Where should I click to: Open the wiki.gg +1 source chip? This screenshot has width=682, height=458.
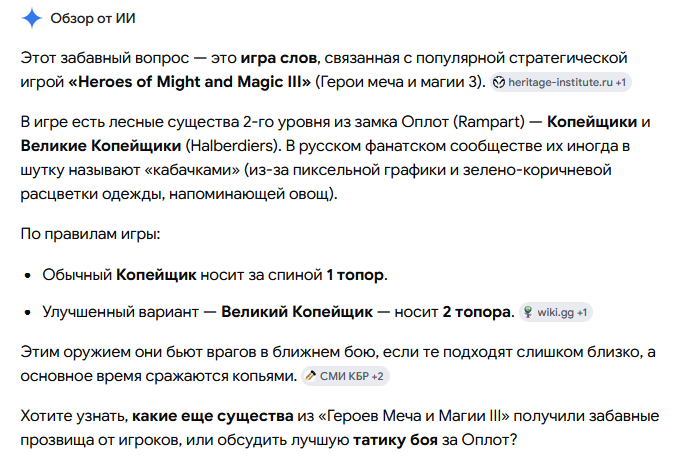click(555, 312)
